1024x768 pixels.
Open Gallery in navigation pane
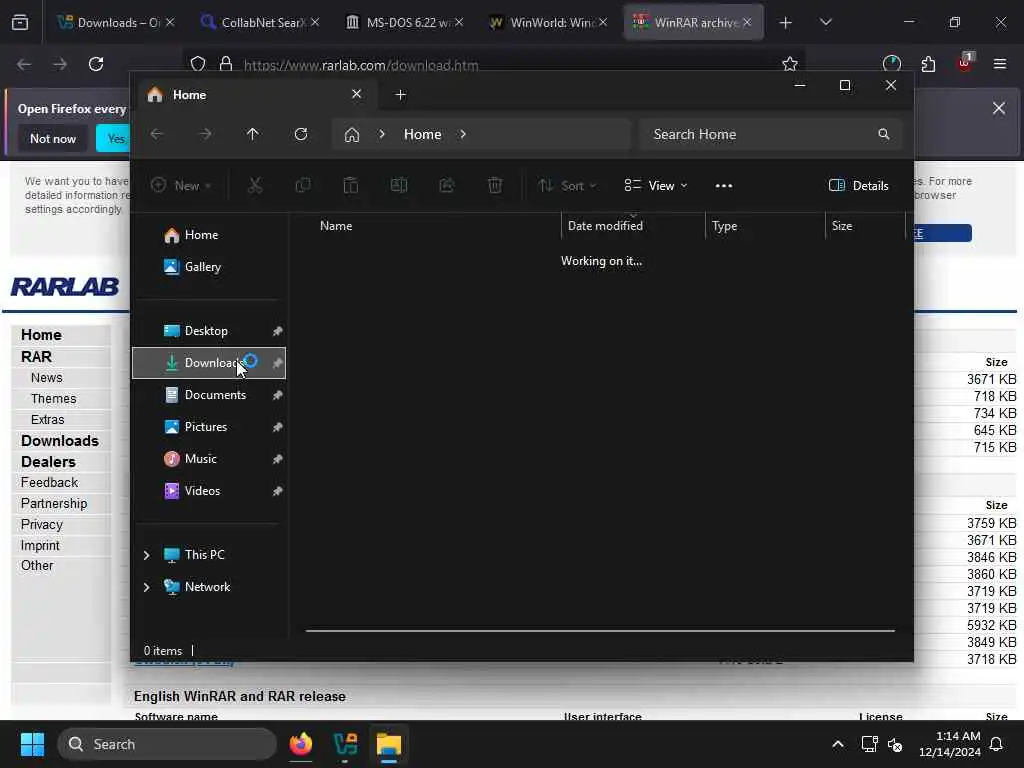point(209,267)
